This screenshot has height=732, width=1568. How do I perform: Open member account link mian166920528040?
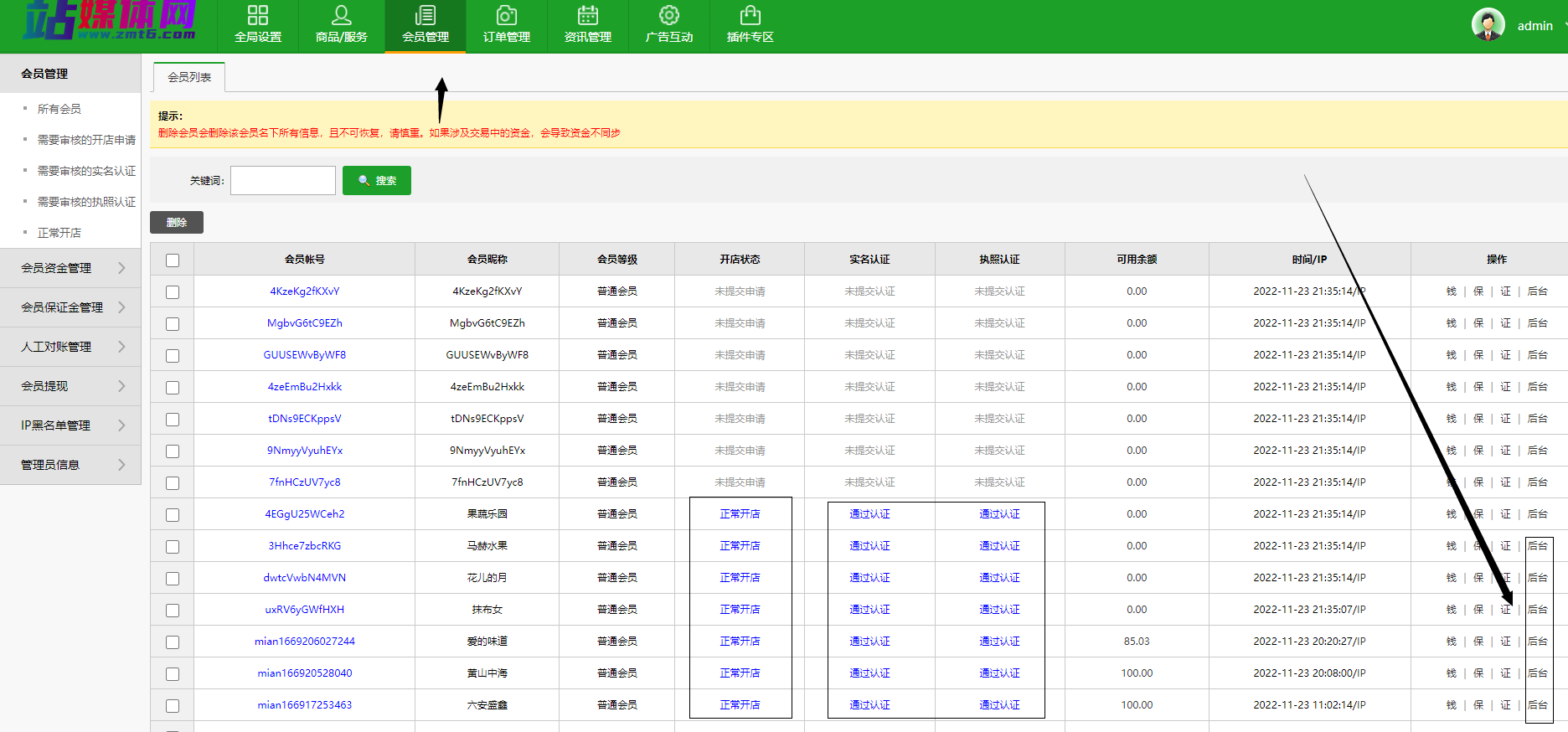[305, 673]
